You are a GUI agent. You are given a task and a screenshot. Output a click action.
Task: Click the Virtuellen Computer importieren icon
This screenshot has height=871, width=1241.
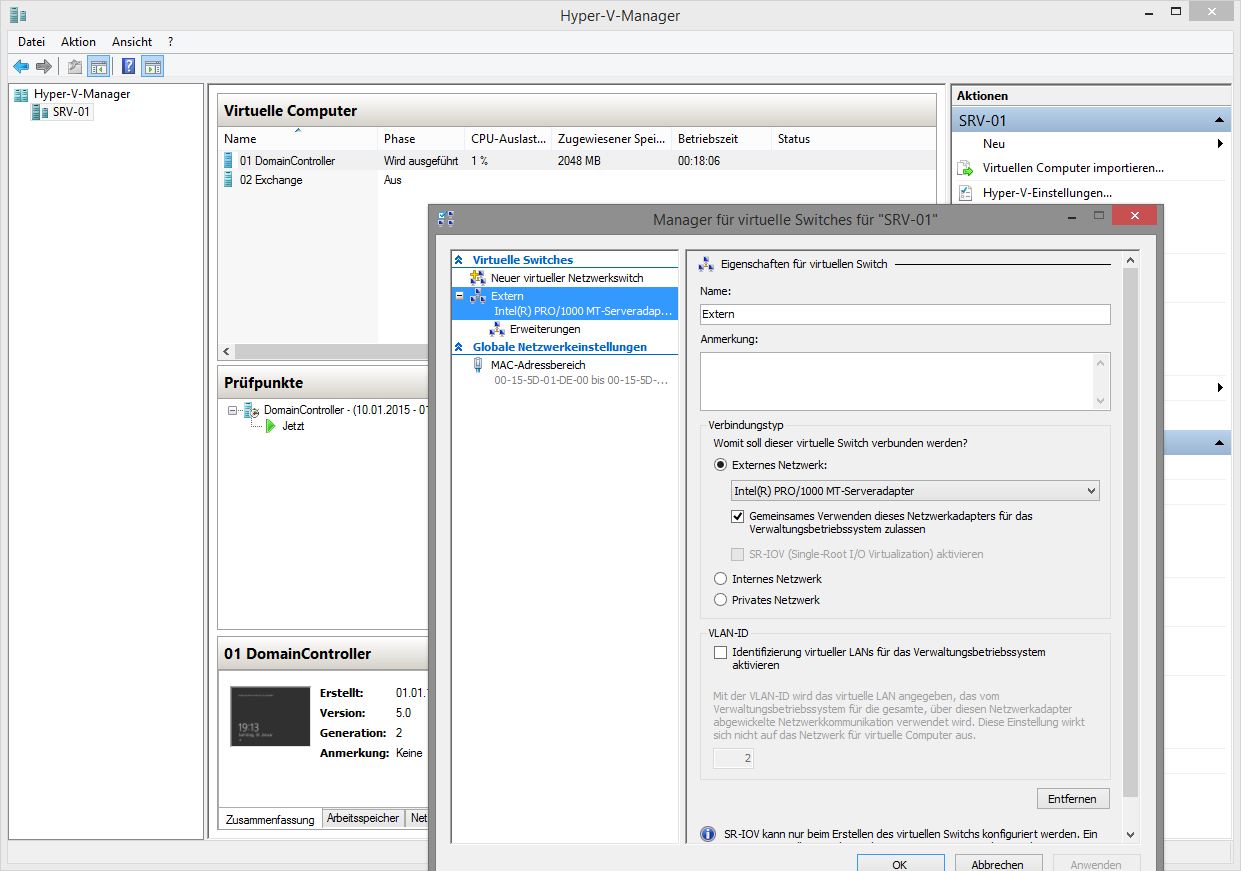tap(965, 168)
